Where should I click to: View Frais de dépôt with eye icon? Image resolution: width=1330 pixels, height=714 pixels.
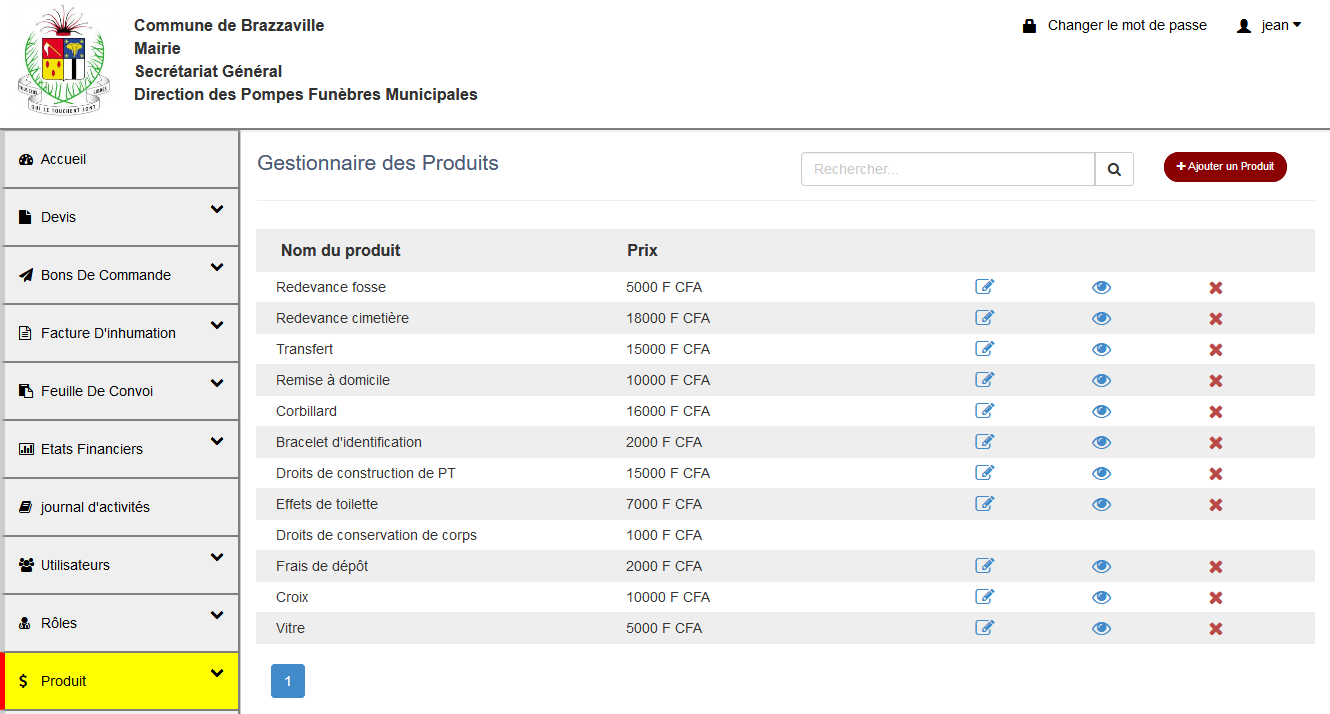coord(1101,567)
